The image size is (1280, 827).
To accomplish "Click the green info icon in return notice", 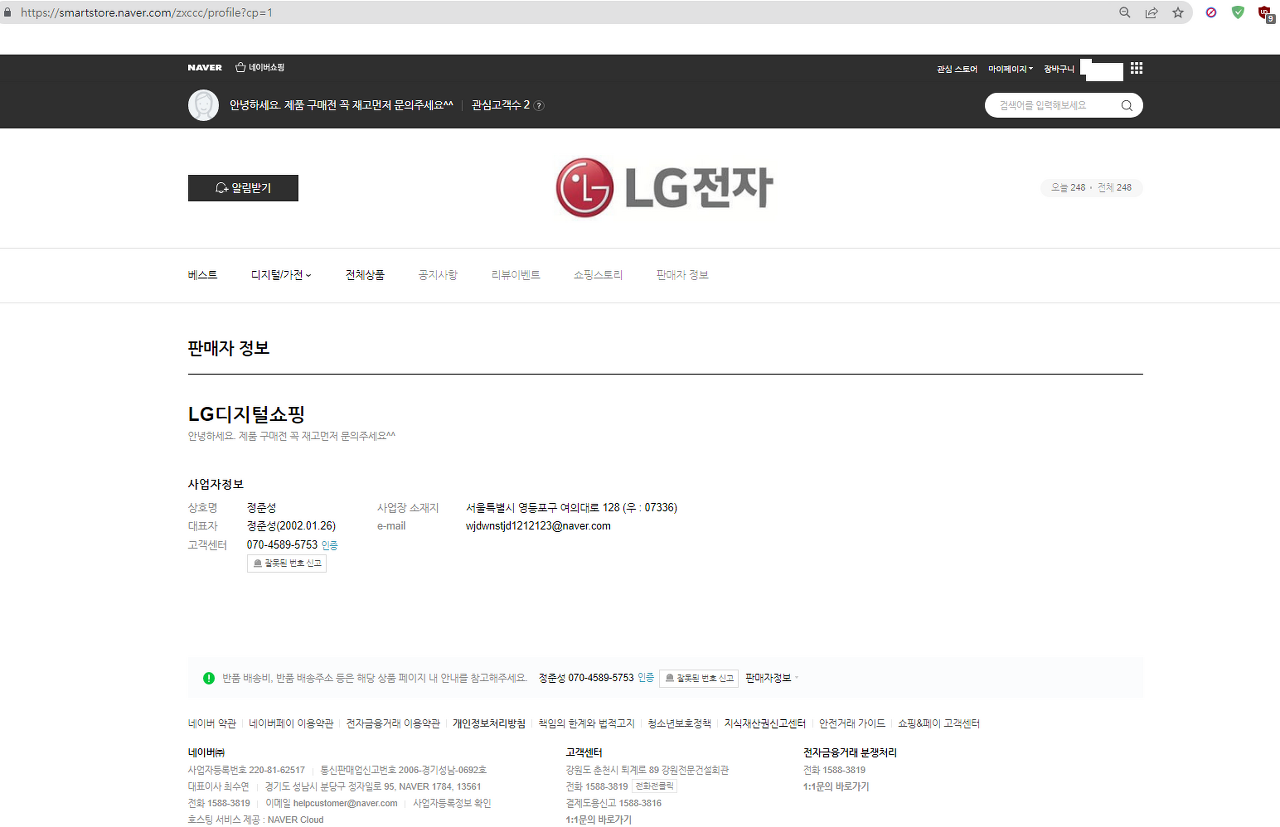I will (x=209, y=678).
